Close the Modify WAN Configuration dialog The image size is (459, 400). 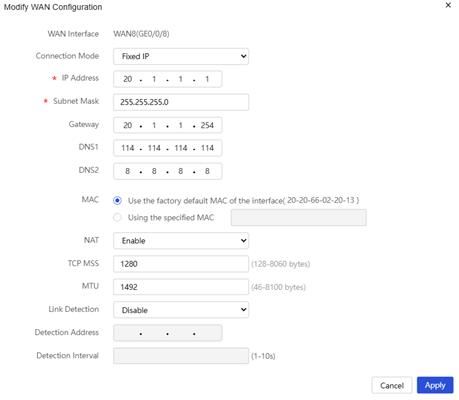click(x=448, y=5)
